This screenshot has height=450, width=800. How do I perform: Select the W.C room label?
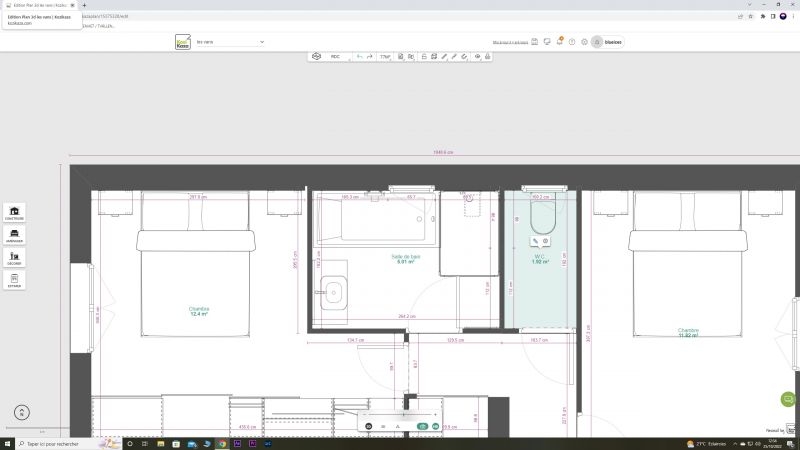point(540,259)
